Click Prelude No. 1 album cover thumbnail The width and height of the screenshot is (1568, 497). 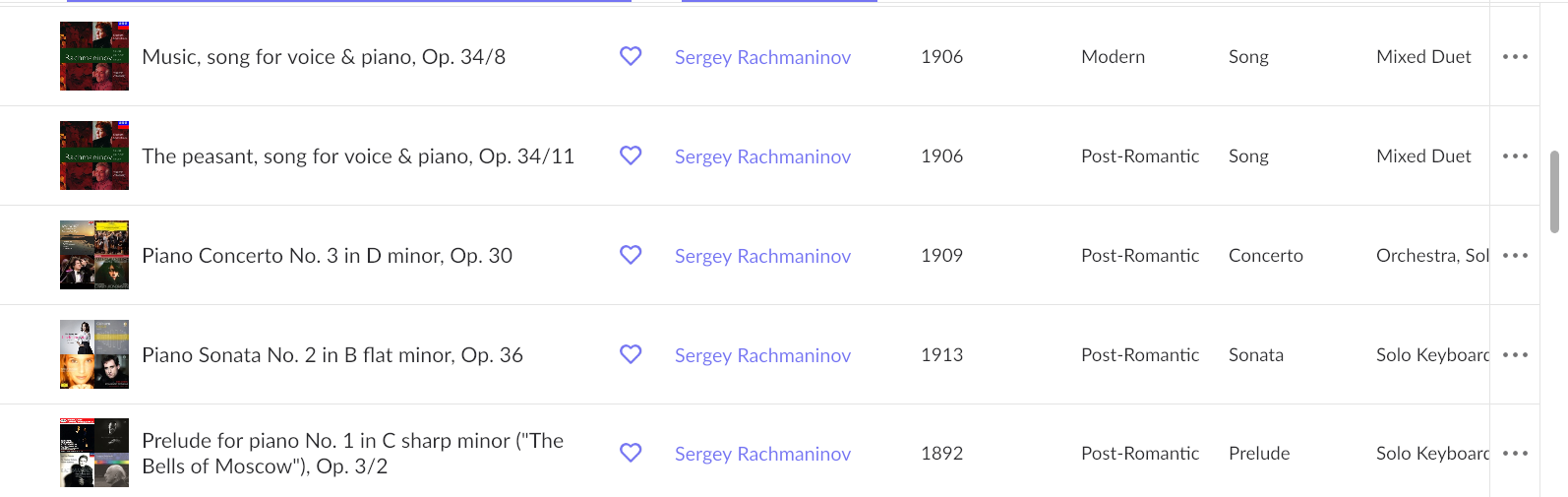(x=94, y=453)
